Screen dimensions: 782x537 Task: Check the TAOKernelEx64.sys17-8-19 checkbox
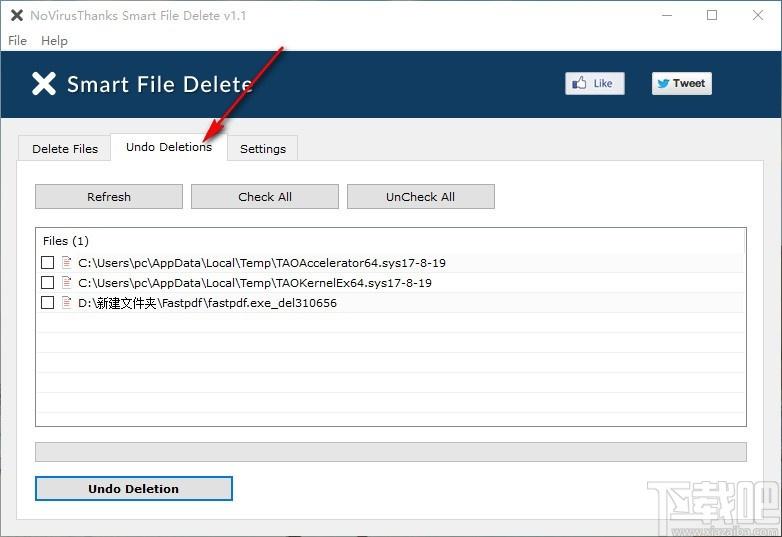click(x=47, y=283)
